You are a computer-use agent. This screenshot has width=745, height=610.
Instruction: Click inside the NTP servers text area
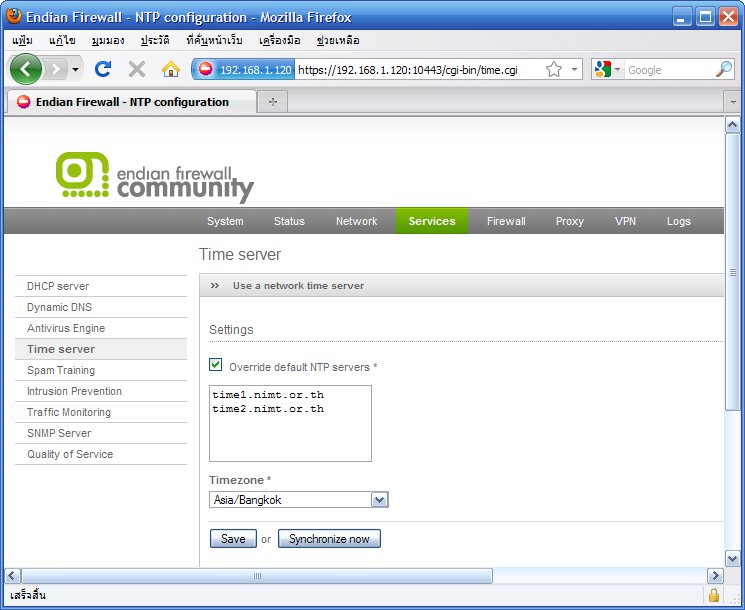(290, 423)
